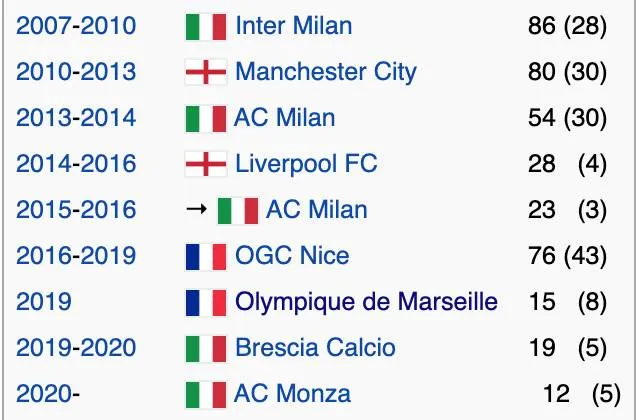Click the AC Milan loan entry for 2015-2016
The height and width of the screenshot is (420, 636).
pos(316,210)
